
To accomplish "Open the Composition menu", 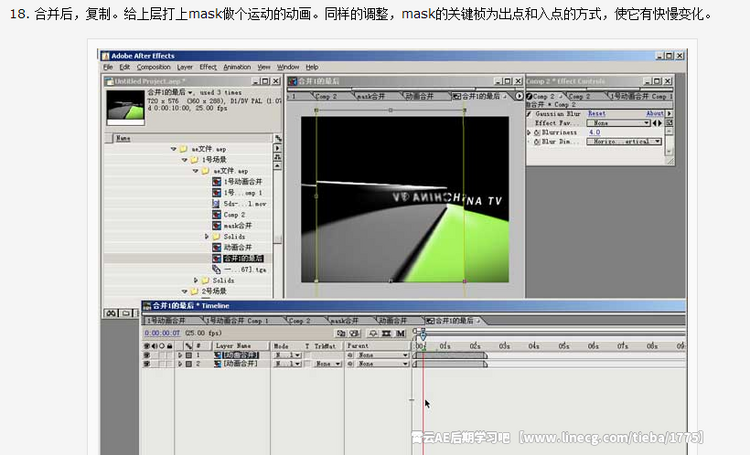I will 154,67.
